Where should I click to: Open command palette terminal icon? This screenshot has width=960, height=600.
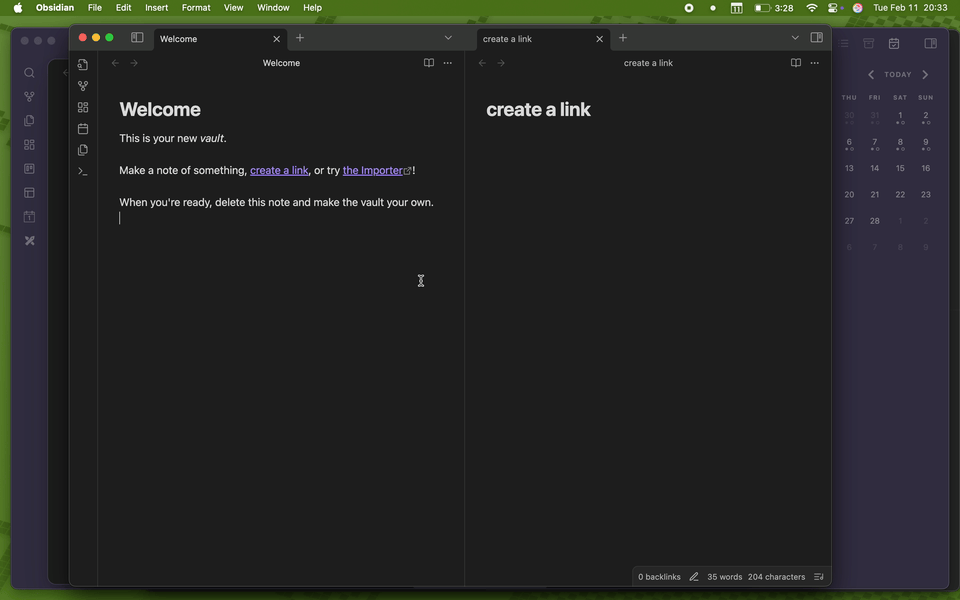pos(83,172)
